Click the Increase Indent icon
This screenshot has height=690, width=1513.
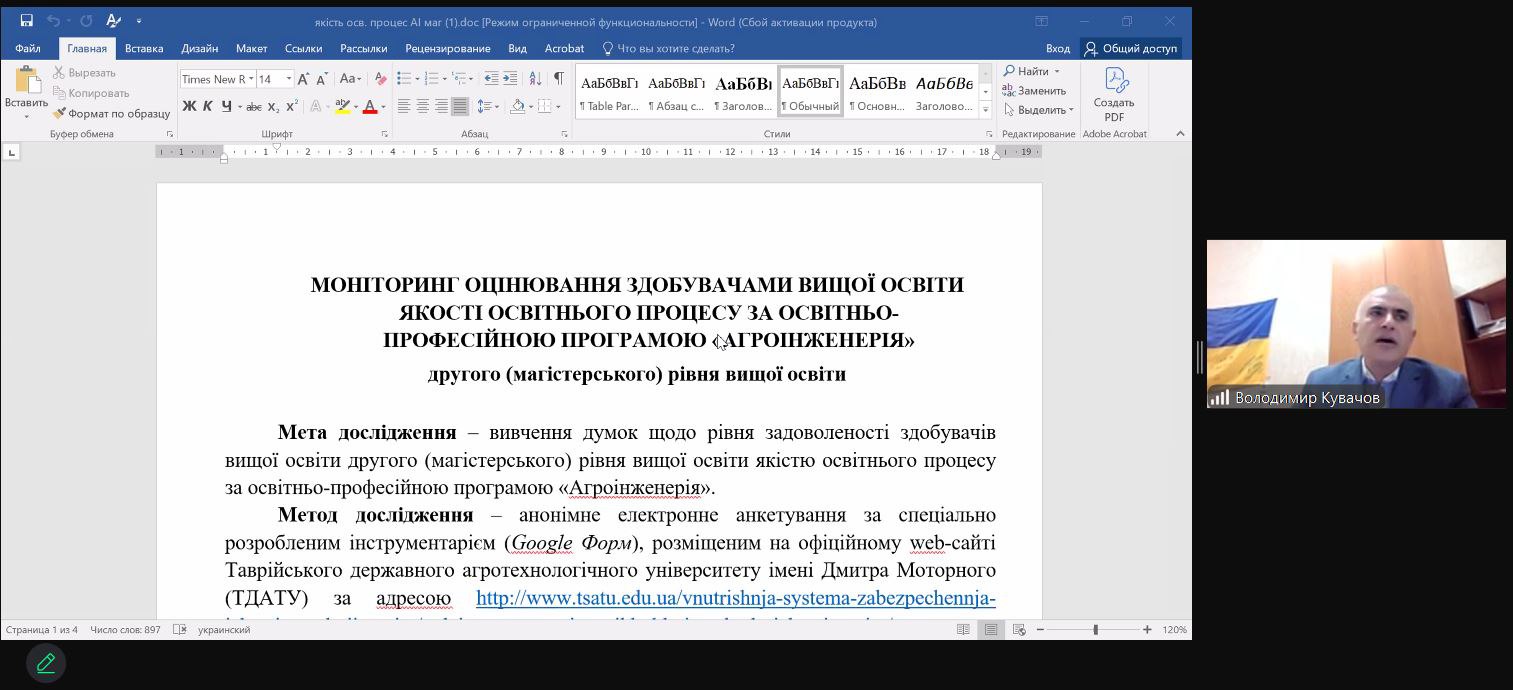pyautogui.click(x=510, y=79)
